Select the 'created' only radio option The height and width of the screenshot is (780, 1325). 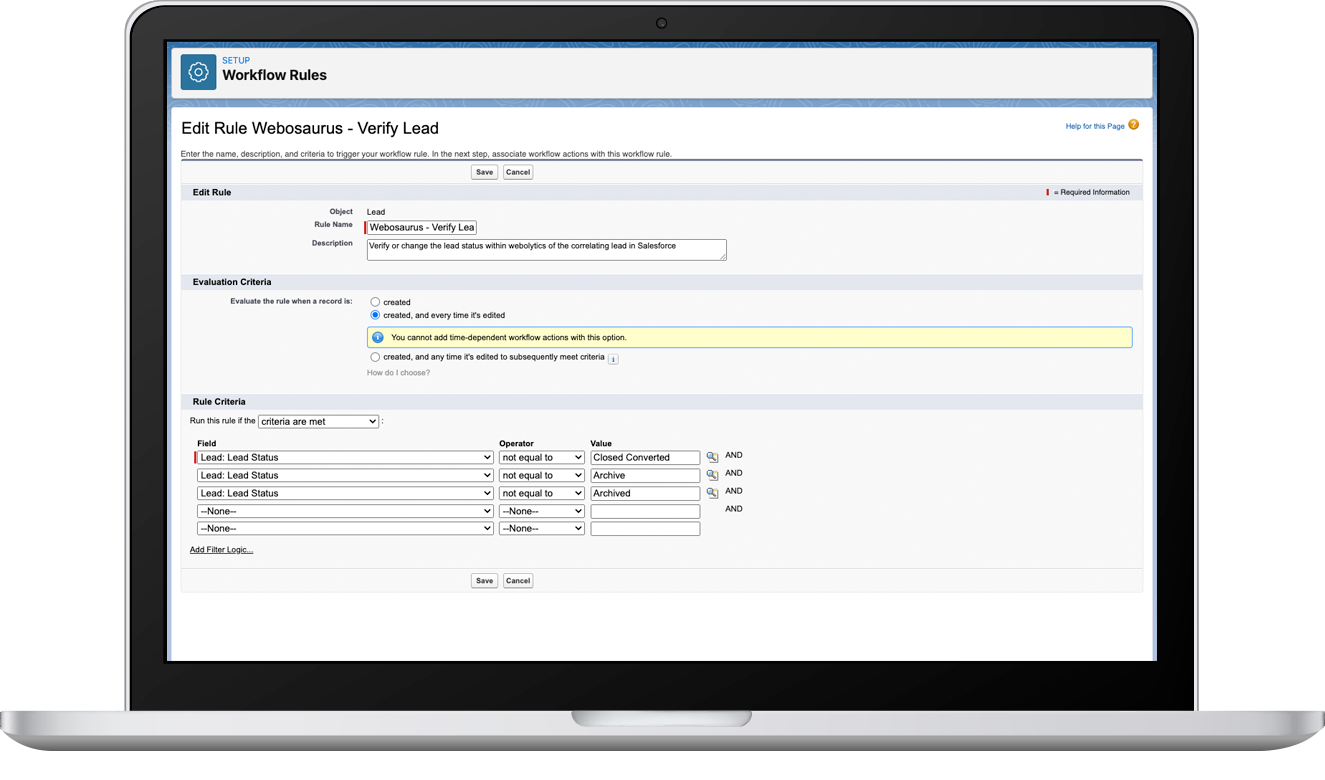pos(375,301)
